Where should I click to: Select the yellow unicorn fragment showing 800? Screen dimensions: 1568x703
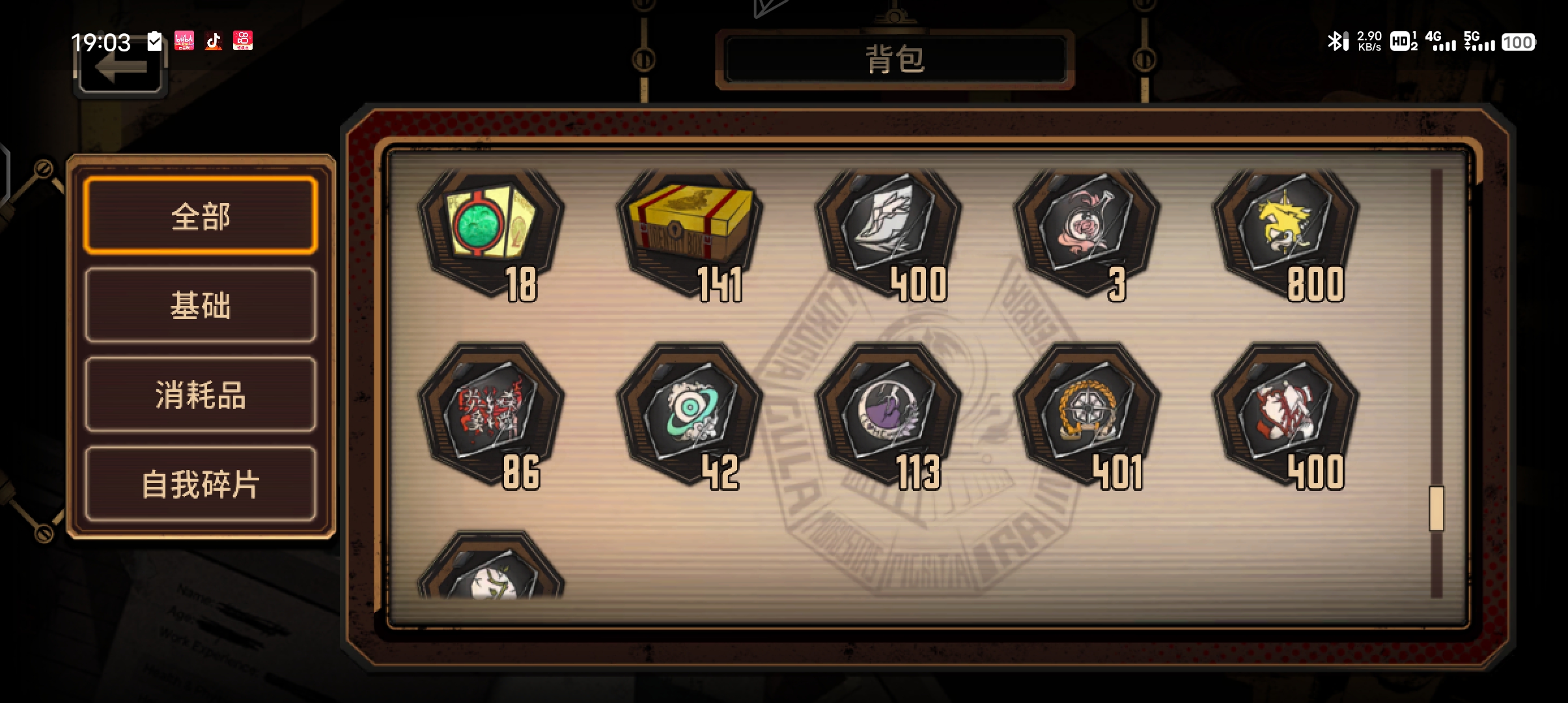1286,234
